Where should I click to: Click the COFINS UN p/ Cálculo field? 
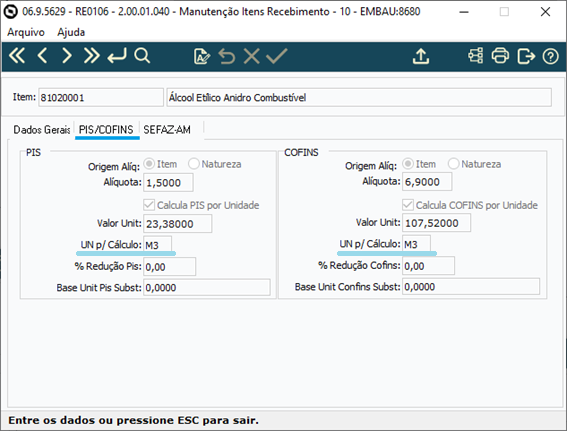pyautogui.click(x=417, y=244)
